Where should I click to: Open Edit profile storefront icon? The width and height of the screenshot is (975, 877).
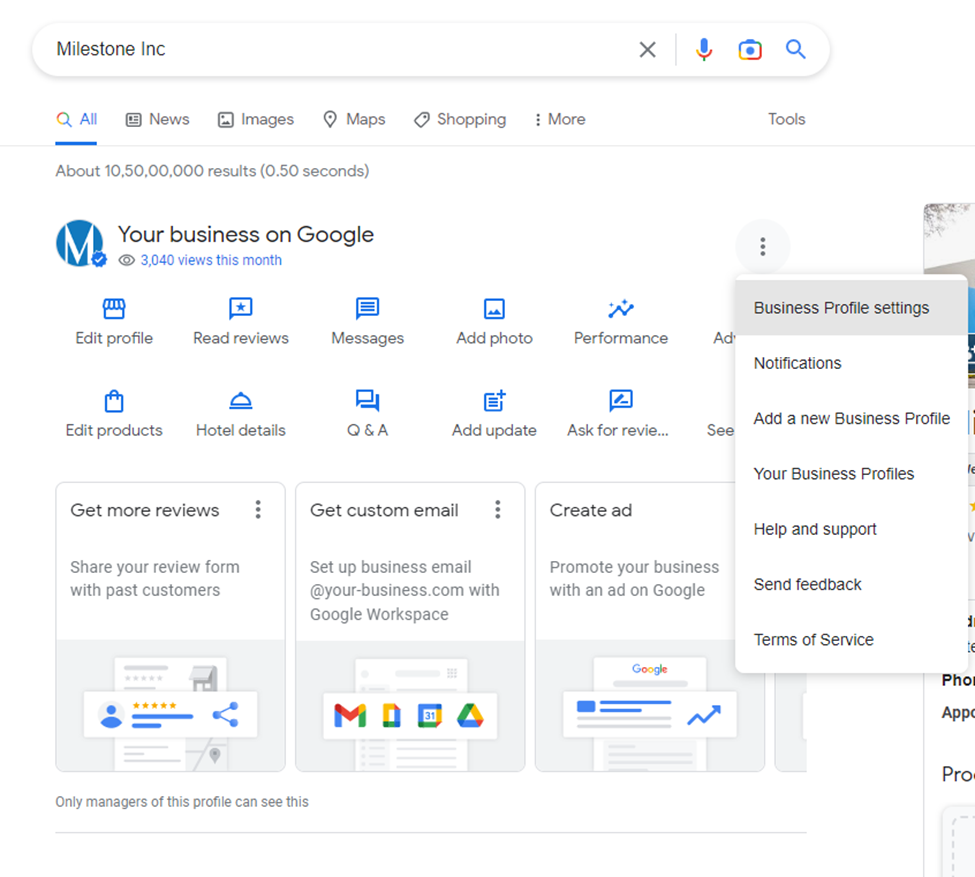[x=114, y=309]
